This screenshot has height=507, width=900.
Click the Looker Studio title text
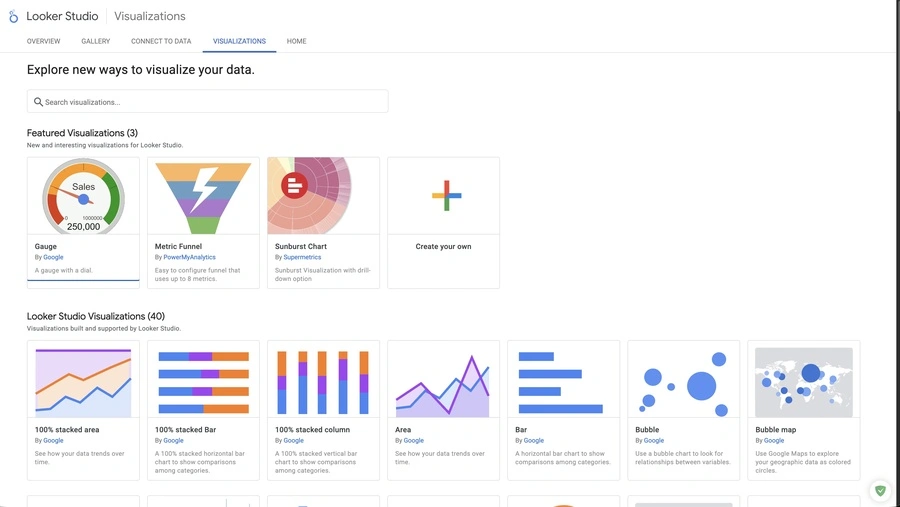point(62,16)
